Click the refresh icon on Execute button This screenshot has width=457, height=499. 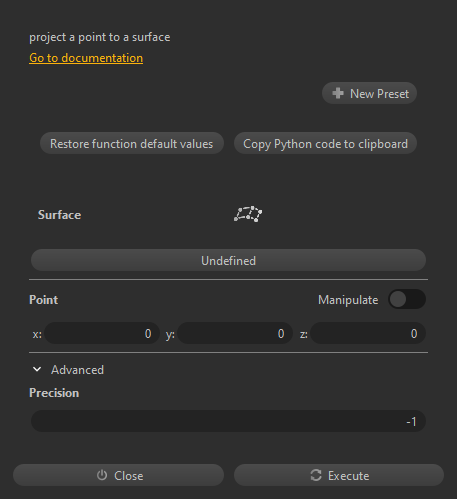[x=316, y=475]
